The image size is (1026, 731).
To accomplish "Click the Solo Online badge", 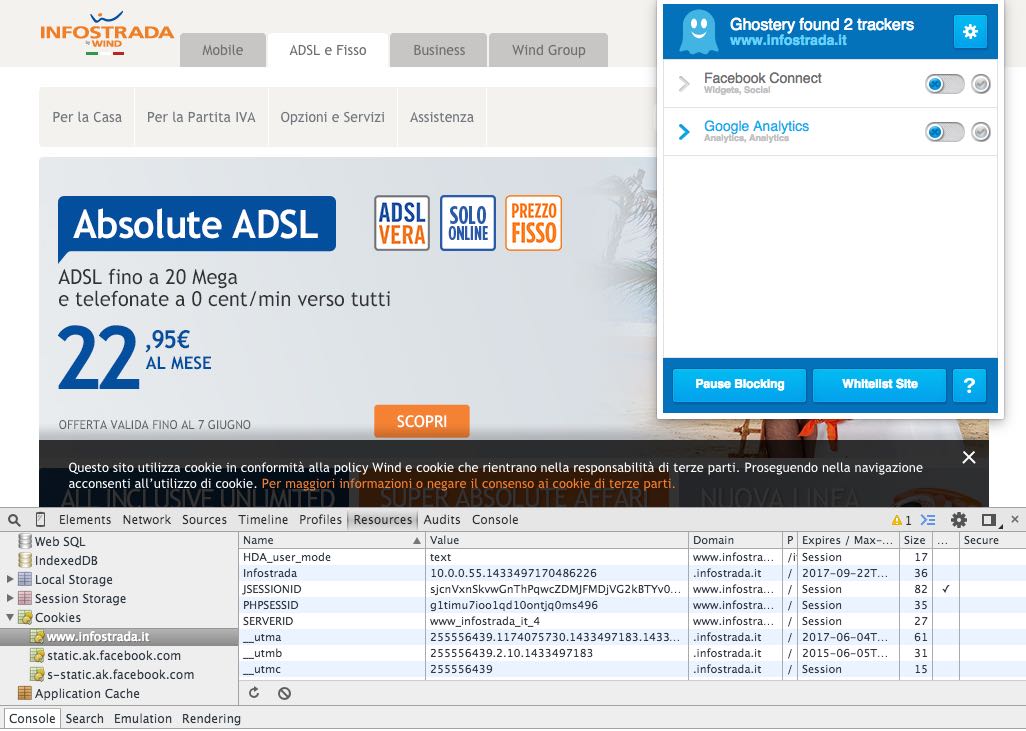I will point(468,223).
